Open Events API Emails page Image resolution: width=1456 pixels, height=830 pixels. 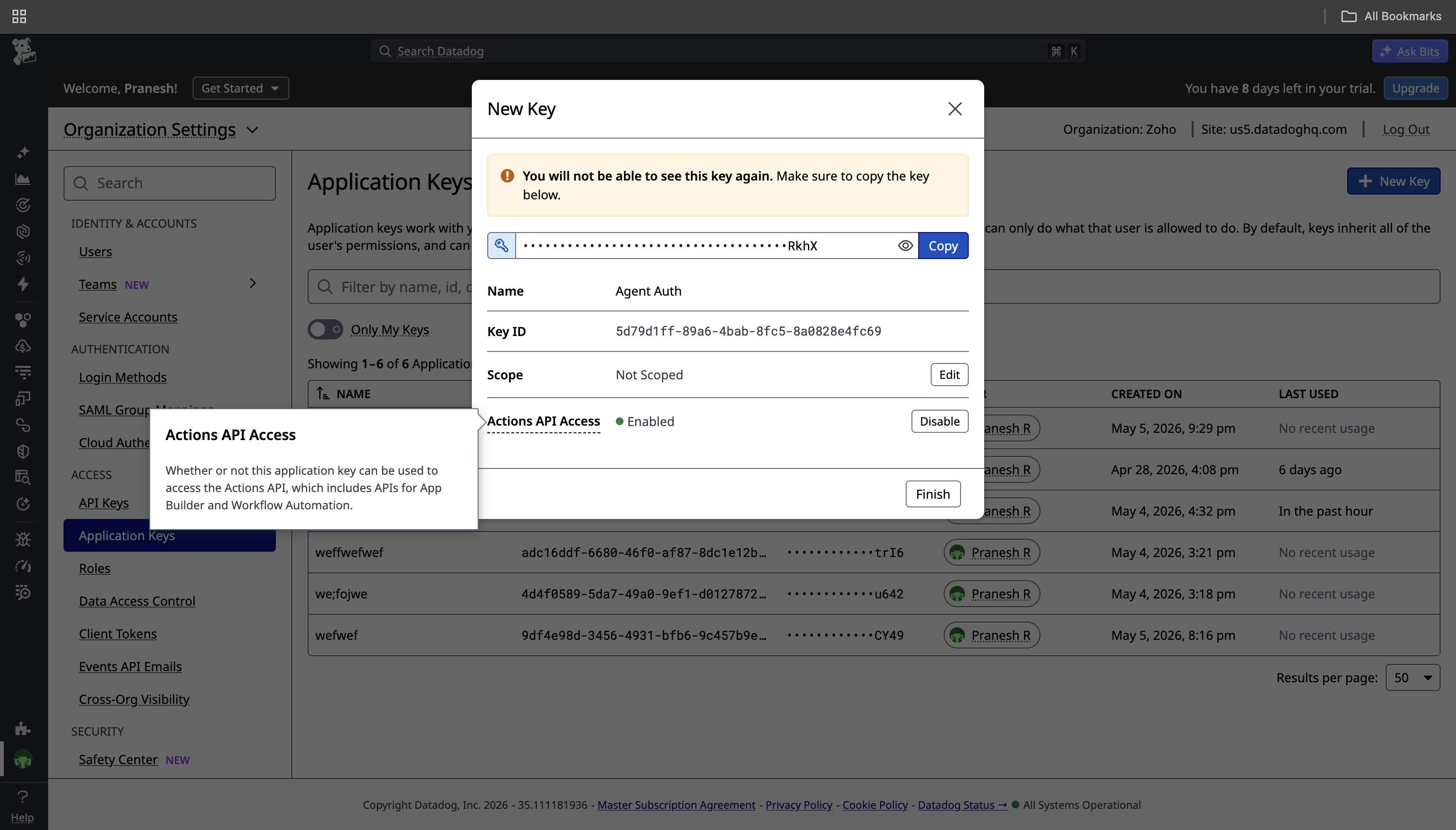coord(130,666)
